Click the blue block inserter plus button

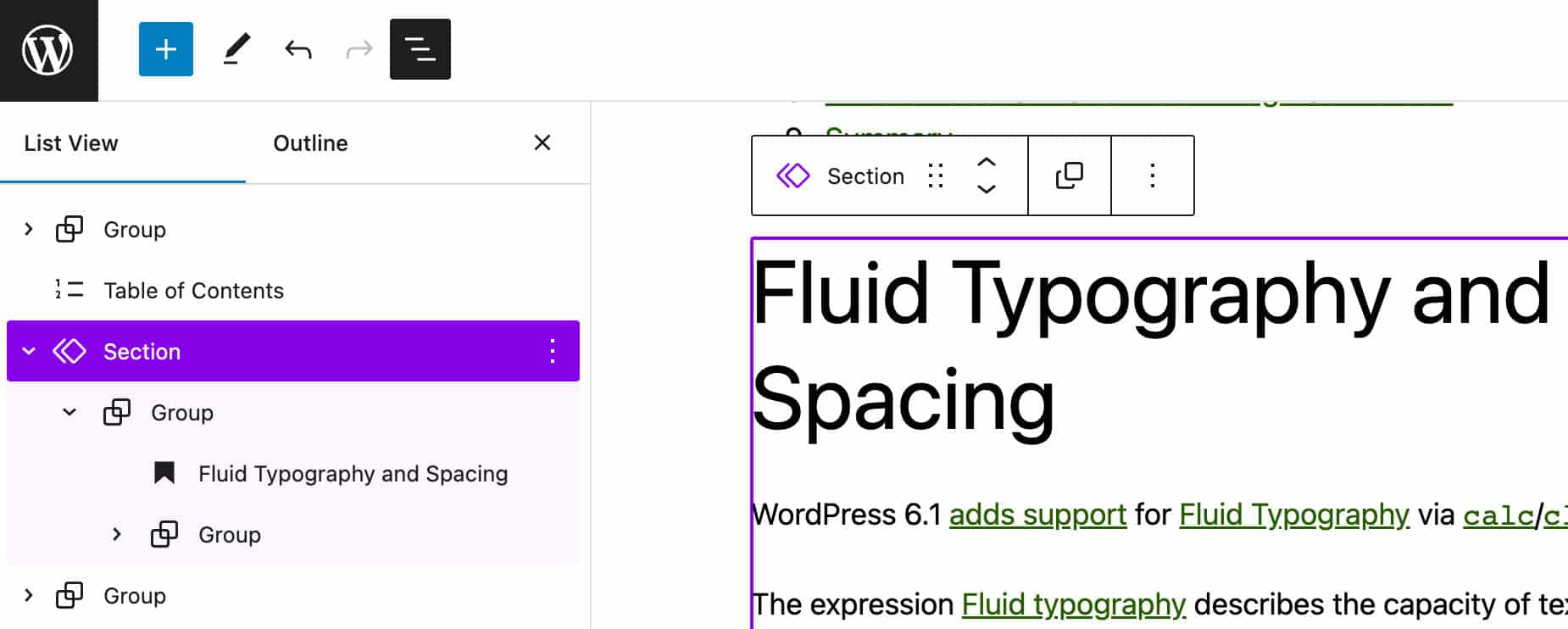[166, 49]
